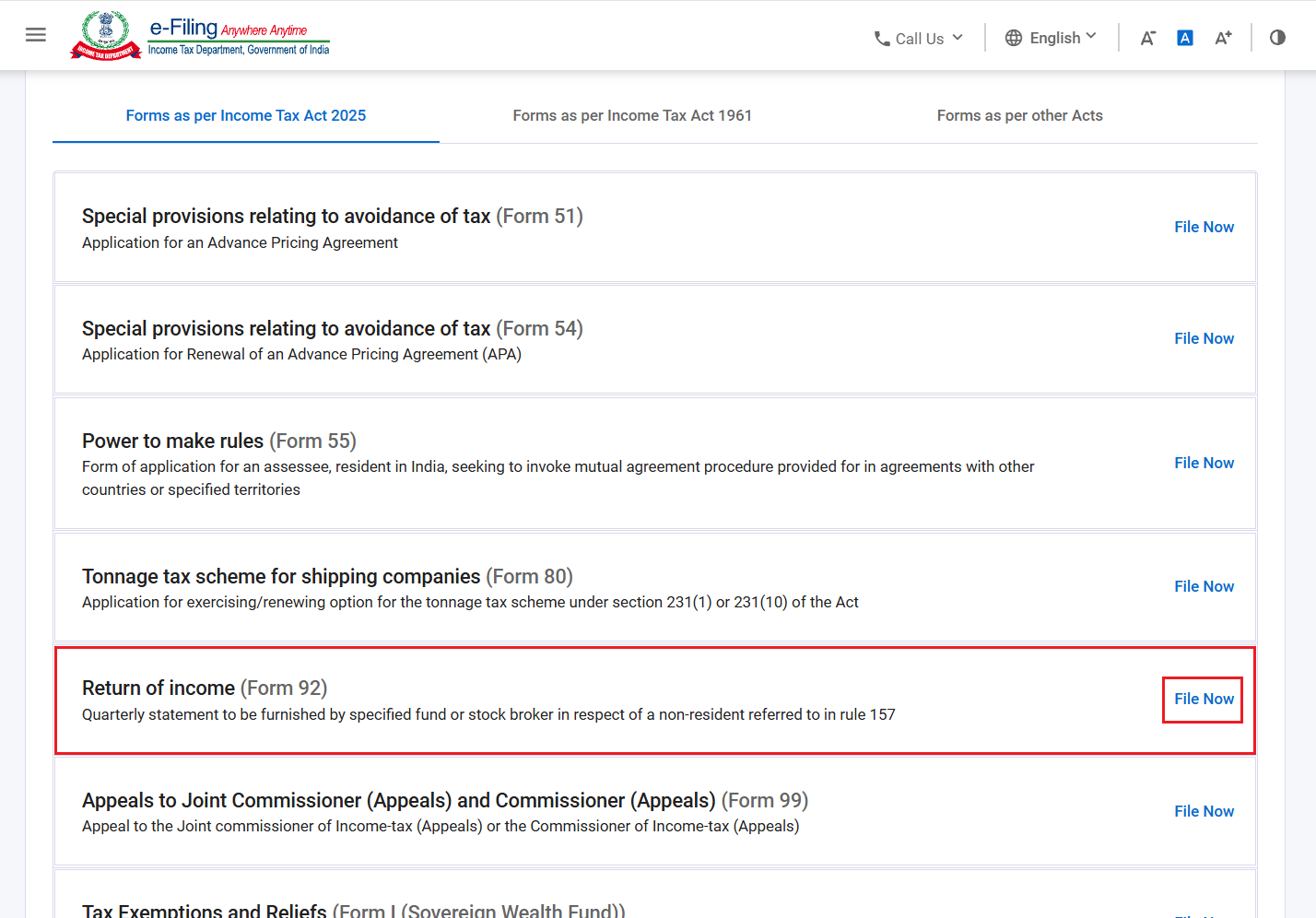Screen dimensions: 1316x918
Task: Click the globe language icon
Action: tap(1014, 38)
